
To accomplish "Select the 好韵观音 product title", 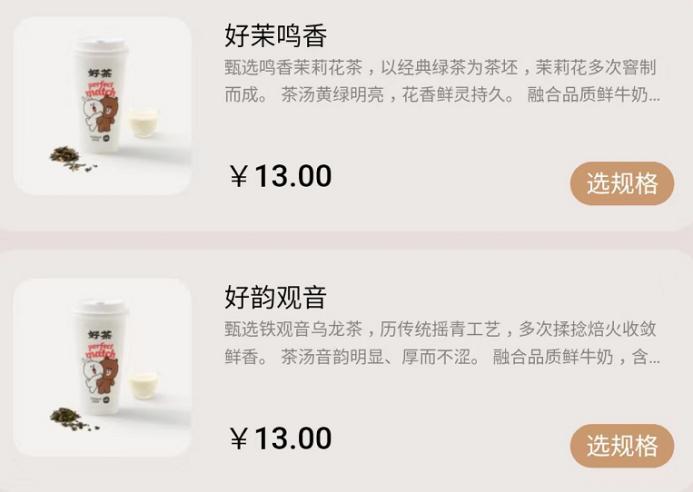I will [x=276, y=297].
